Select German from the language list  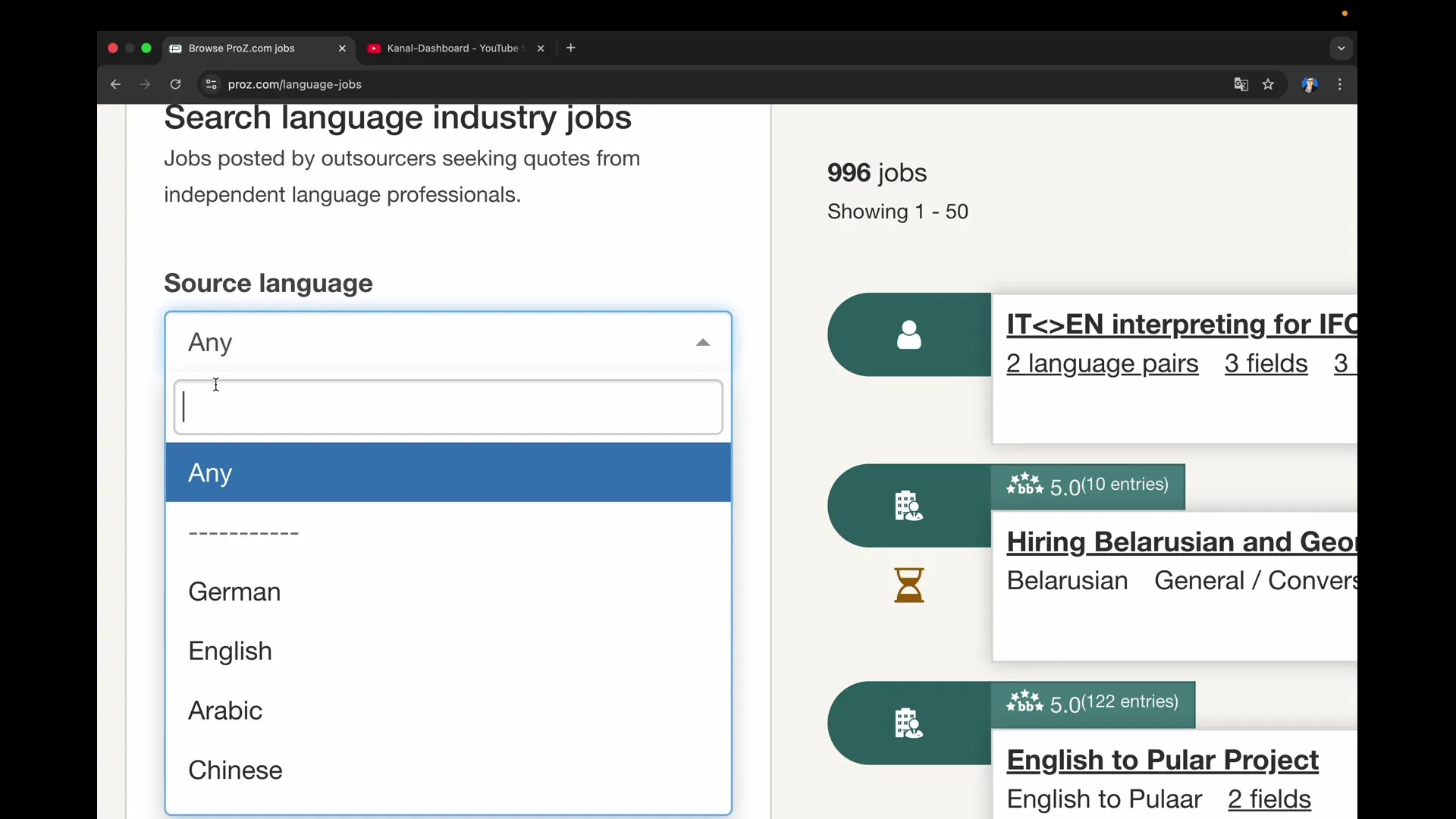pyautogui.click(x=234, y=591)
